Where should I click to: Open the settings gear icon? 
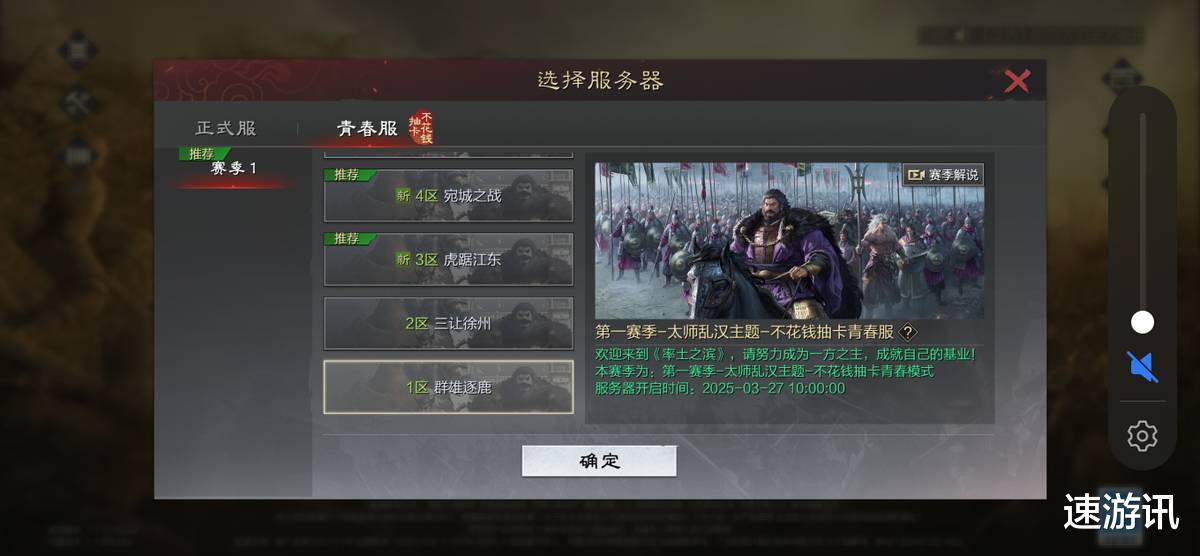pyautogui.click(x=1142, y=436)
